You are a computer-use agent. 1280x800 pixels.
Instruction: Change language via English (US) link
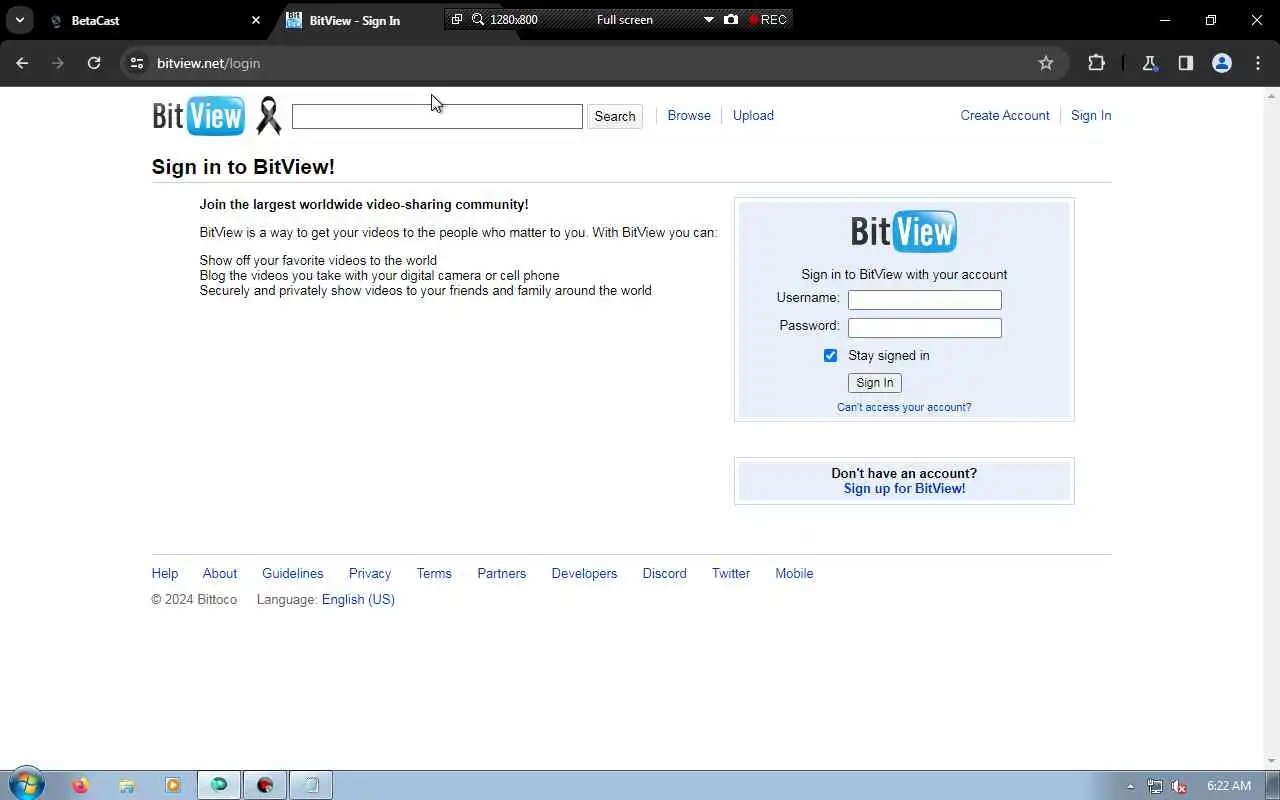pos(358,599)
